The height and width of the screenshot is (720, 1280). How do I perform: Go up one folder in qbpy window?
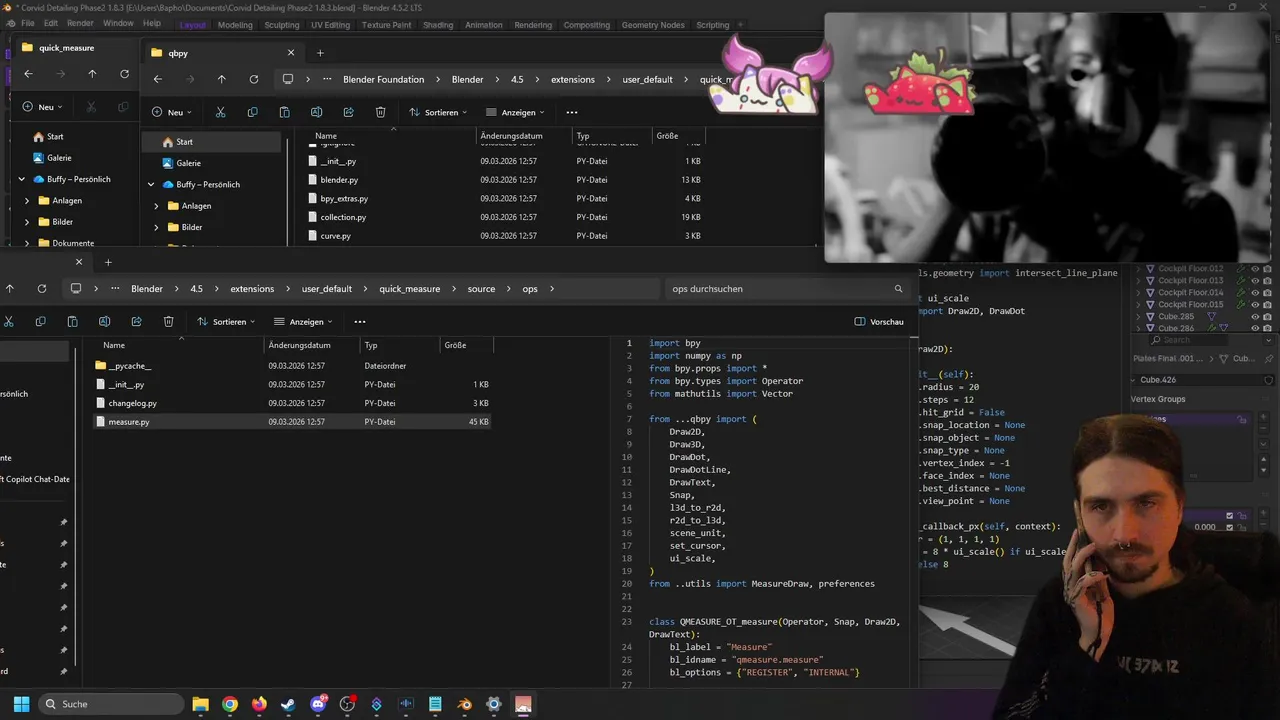click(221, 79)
